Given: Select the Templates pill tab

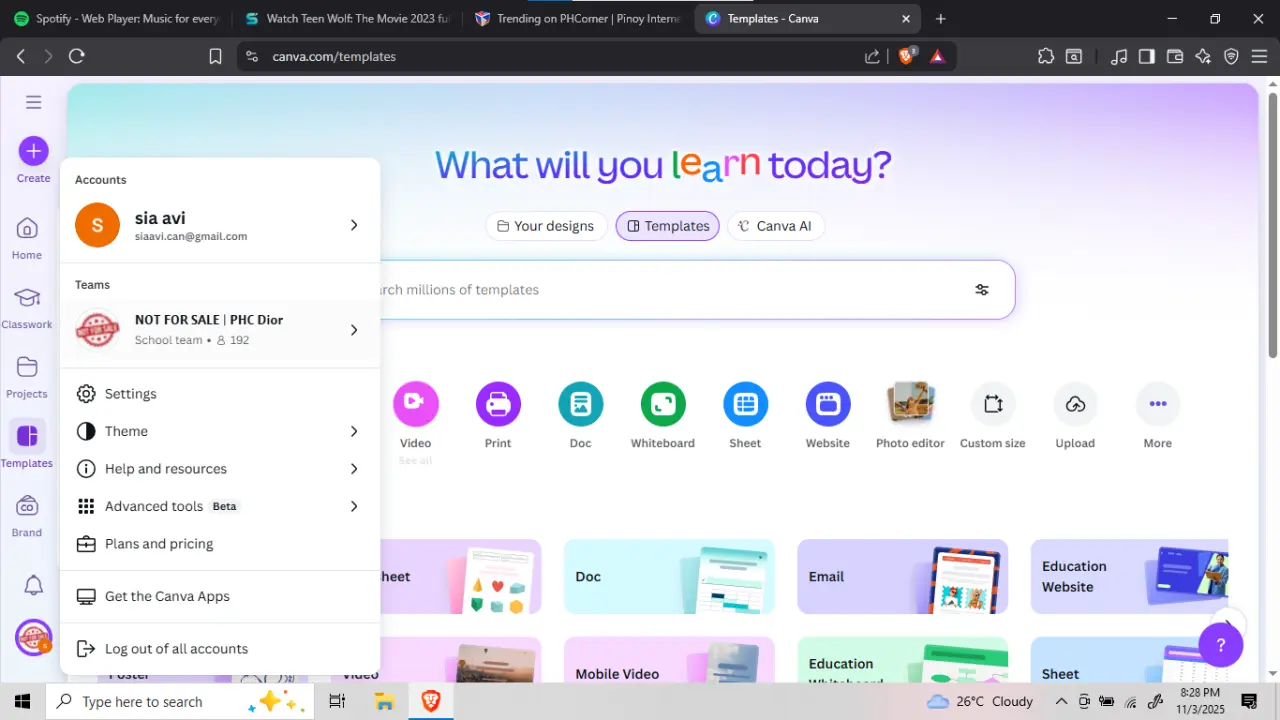Looking at the screenshot, I should point(668,226).
